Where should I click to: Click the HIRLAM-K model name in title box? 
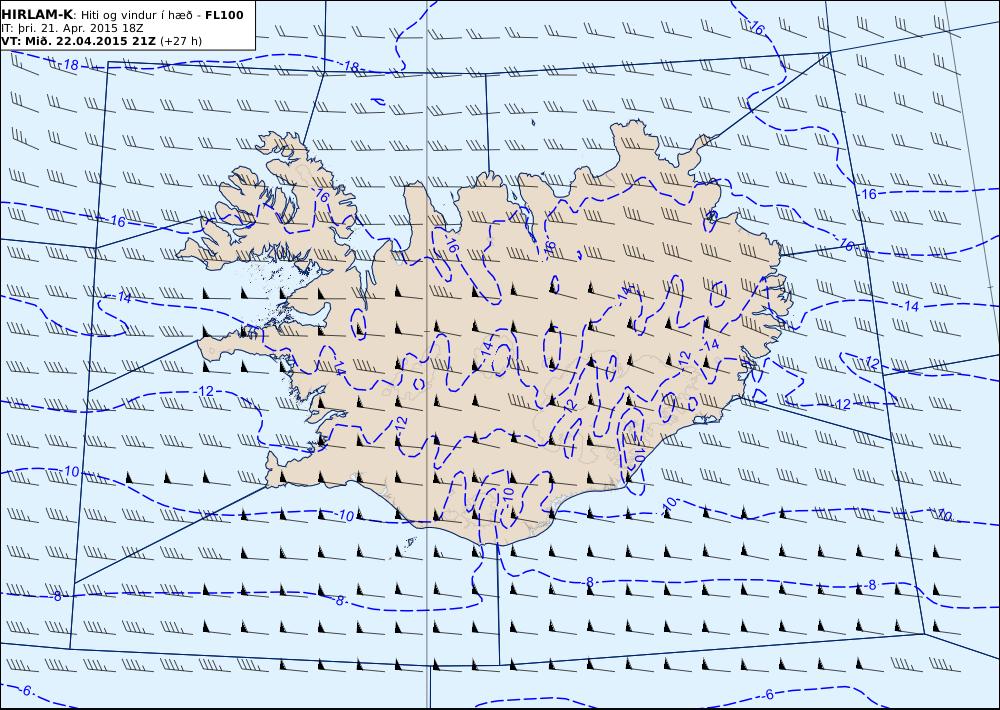(37, 15)
